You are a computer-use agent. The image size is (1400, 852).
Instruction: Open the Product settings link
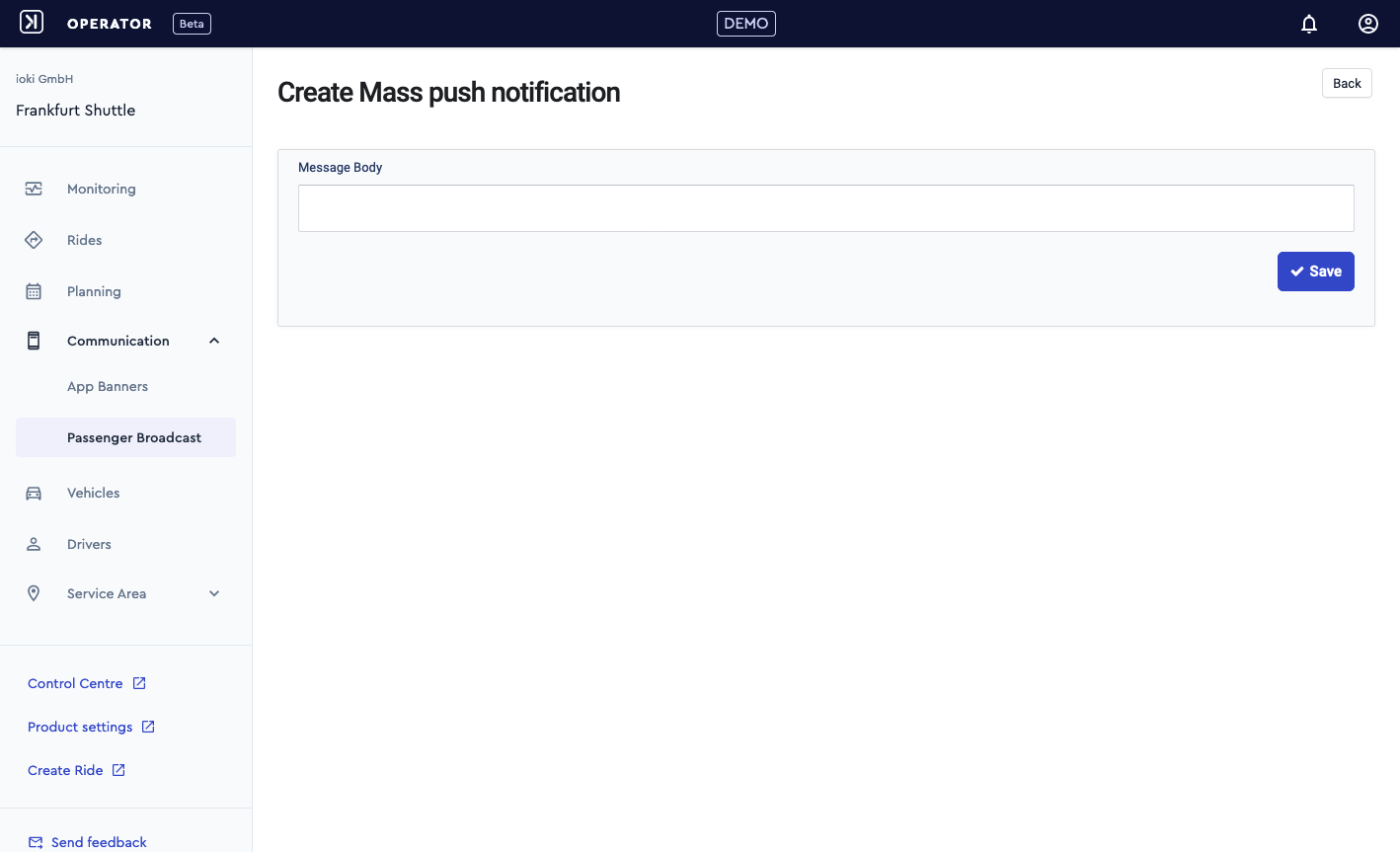click(x=80, y=727)
